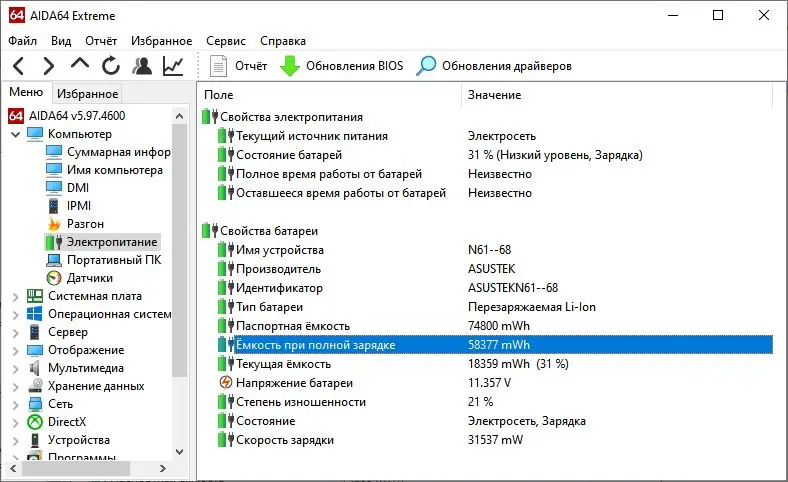Click the Мультимедиа speaker icon

coord(35,368)
